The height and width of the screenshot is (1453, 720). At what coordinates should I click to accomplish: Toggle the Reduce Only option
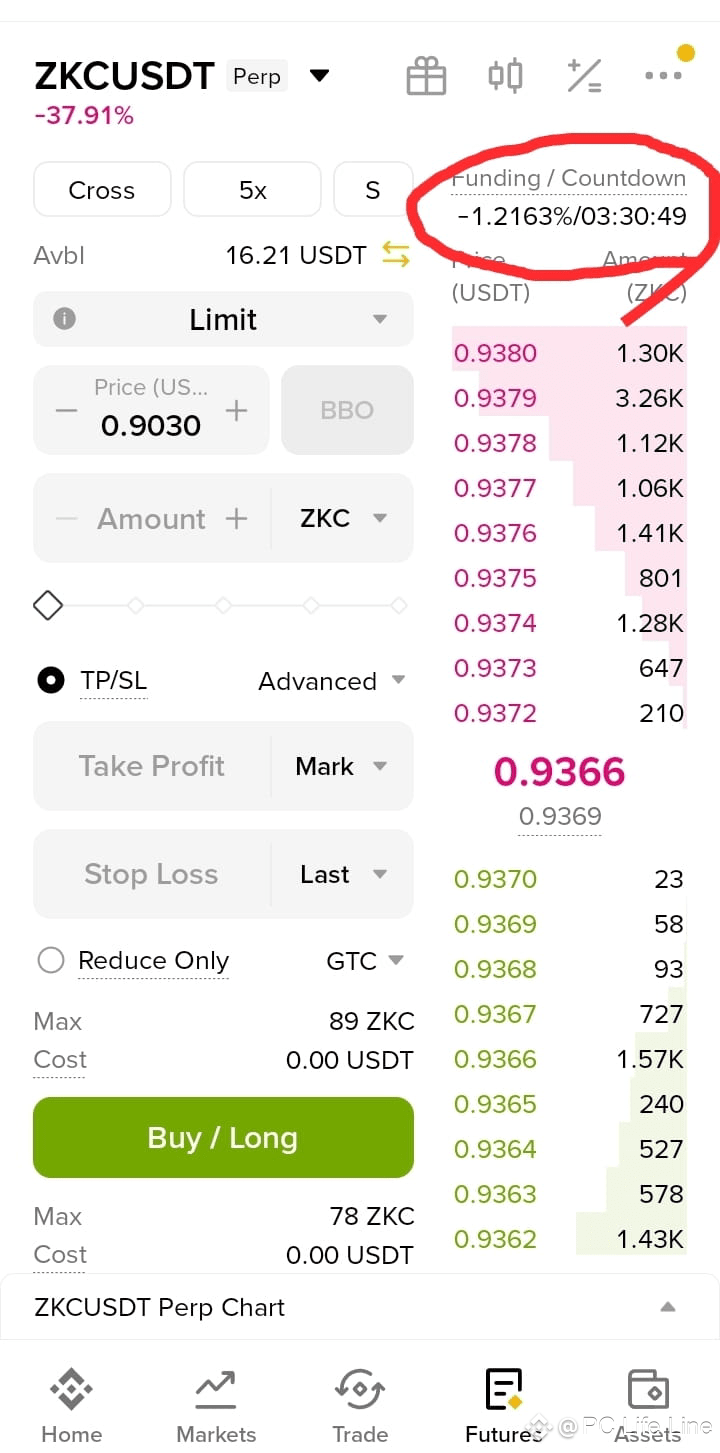point(51,961)
